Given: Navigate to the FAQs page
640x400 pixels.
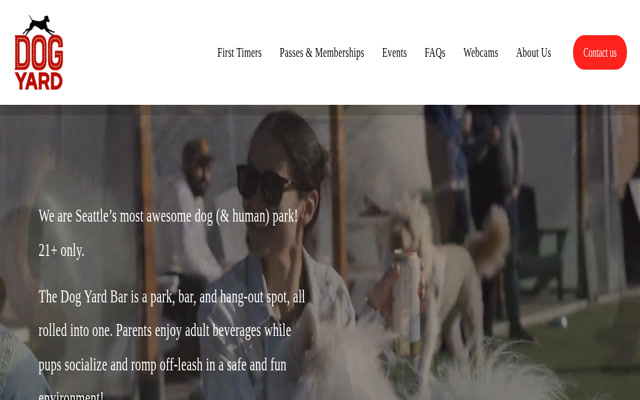Looking at the screenshot, I should (434, 53).
